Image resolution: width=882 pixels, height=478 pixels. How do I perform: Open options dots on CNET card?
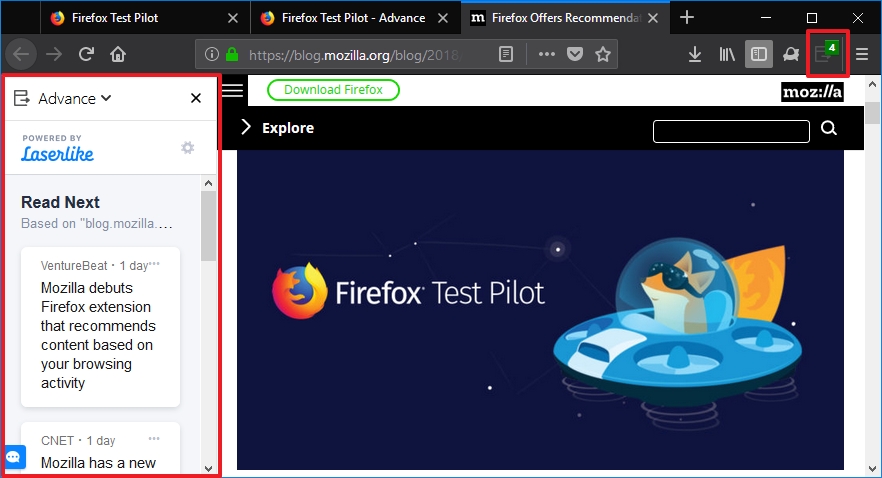pyautogui.click(x=154, y=438)
